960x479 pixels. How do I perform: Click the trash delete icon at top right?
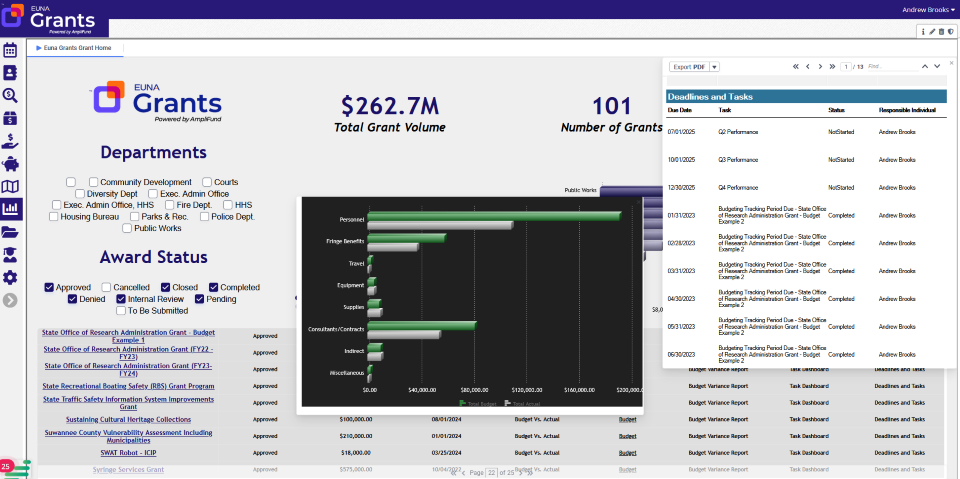pos(941,32)
